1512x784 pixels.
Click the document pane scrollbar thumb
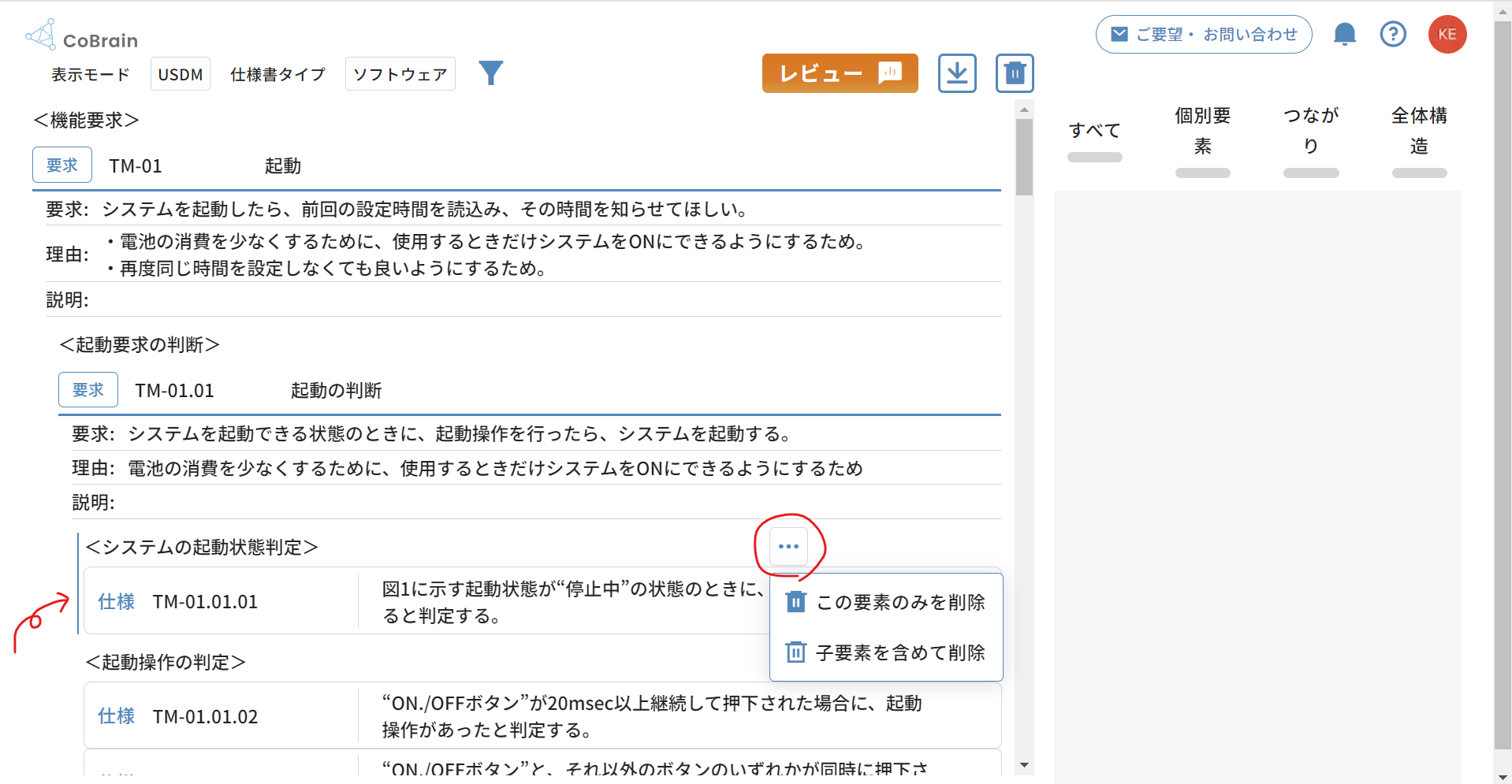coord(1024,157)
